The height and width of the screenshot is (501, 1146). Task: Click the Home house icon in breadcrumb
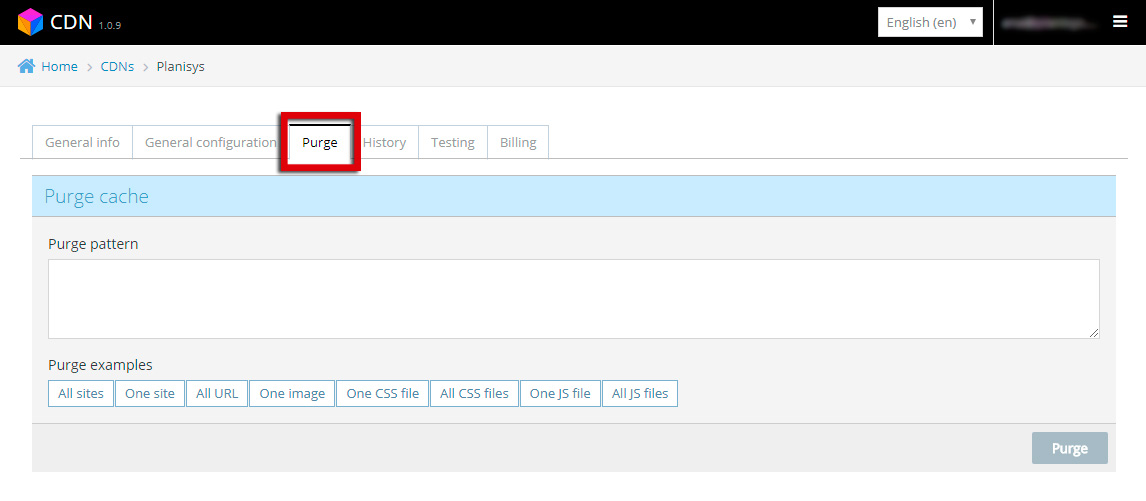coord(26,67)
